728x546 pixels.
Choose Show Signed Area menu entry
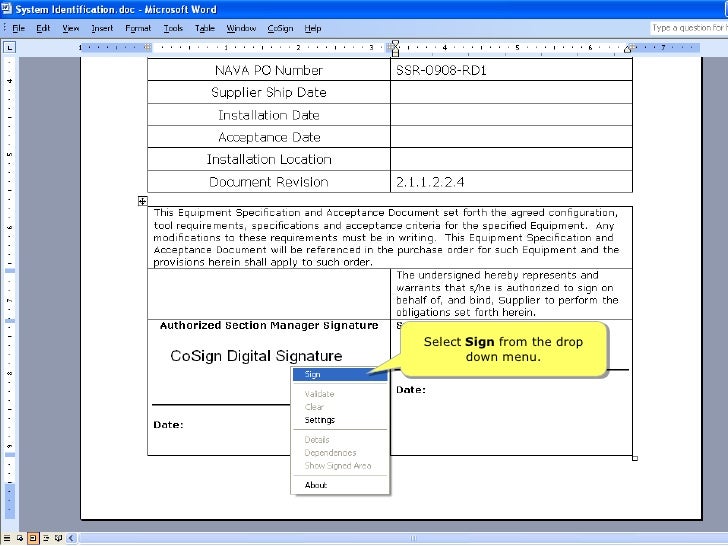tap(340, 465)
